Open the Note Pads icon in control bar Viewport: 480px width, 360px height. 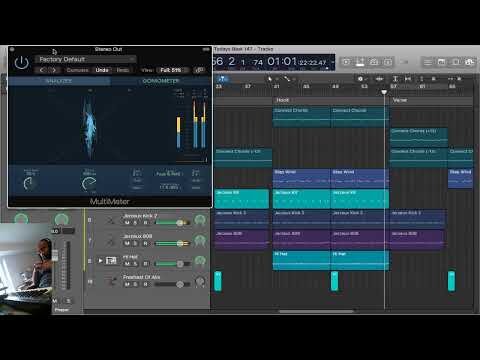coord(442,62)
